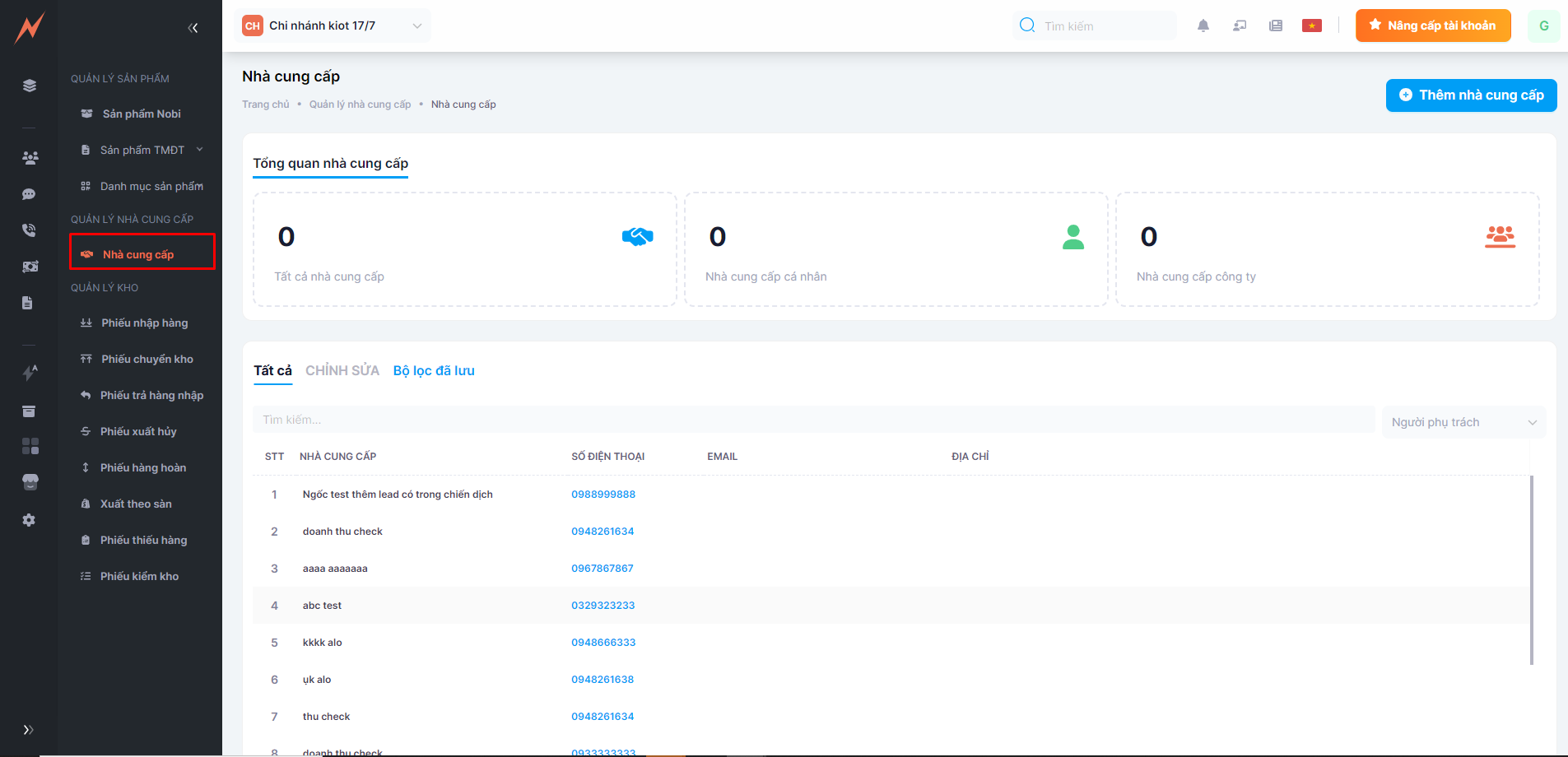Viewport: 1568px width, 757px height.
Task: Expand the left rail with bottom arrows
Action: [x=28, y=730]
